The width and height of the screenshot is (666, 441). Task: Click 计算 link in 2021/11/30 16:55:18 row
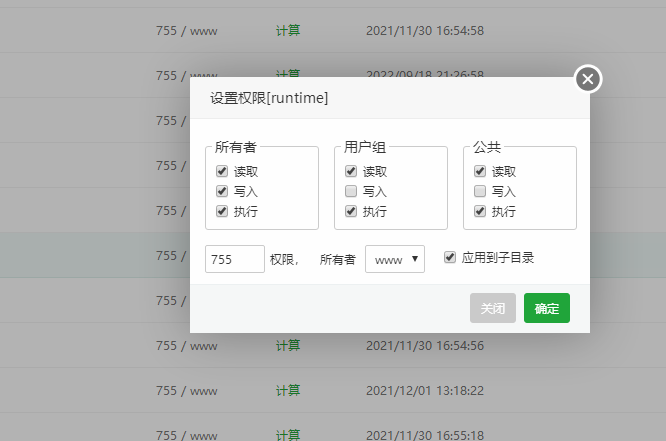pyautogui.click(x=288, y=434)
